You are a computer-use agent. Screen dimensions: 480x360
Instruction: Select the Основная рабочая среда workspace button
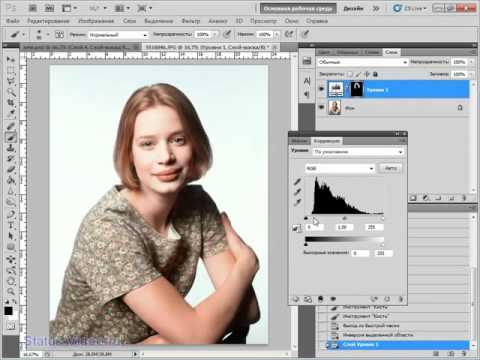298,8
